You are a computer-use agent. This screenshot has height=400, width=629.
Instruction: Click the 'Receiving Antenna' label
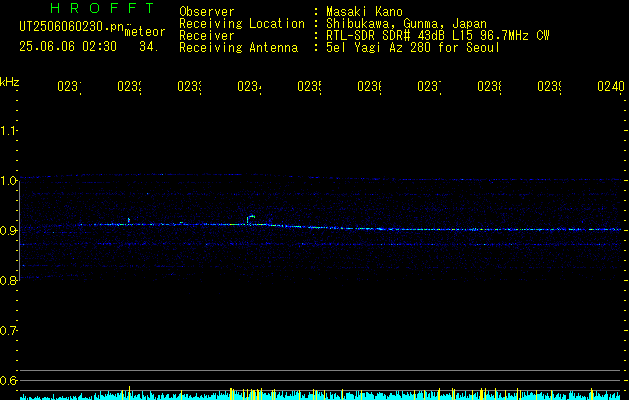click(238, 48)
